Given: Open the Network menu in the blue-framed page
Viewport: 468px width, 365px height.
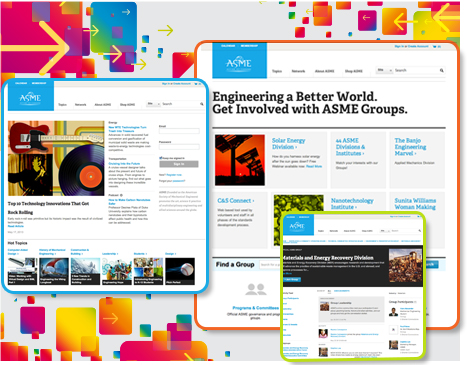Looking at the screenshot, I should [x=80, y=105].
